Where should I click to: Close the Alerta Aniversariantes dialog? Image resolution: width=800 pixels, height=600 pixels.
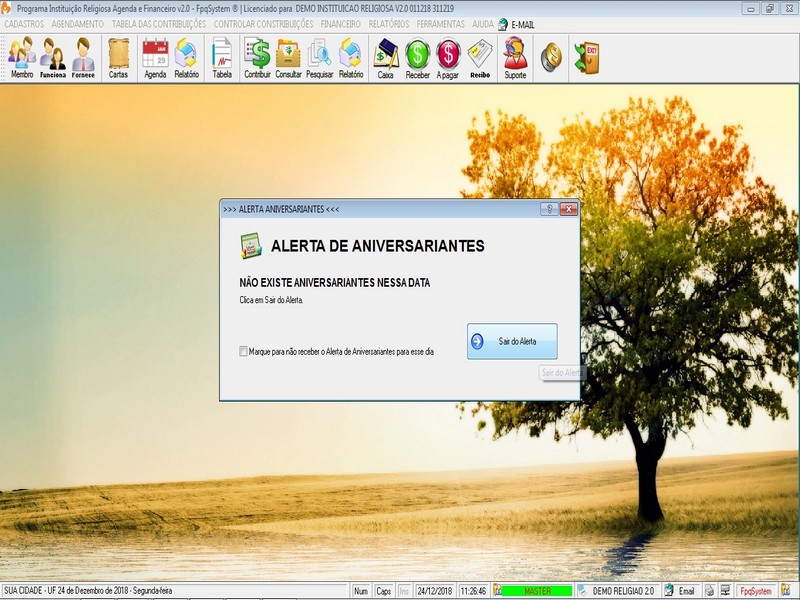pyautogui.click(x=568, y=209)
